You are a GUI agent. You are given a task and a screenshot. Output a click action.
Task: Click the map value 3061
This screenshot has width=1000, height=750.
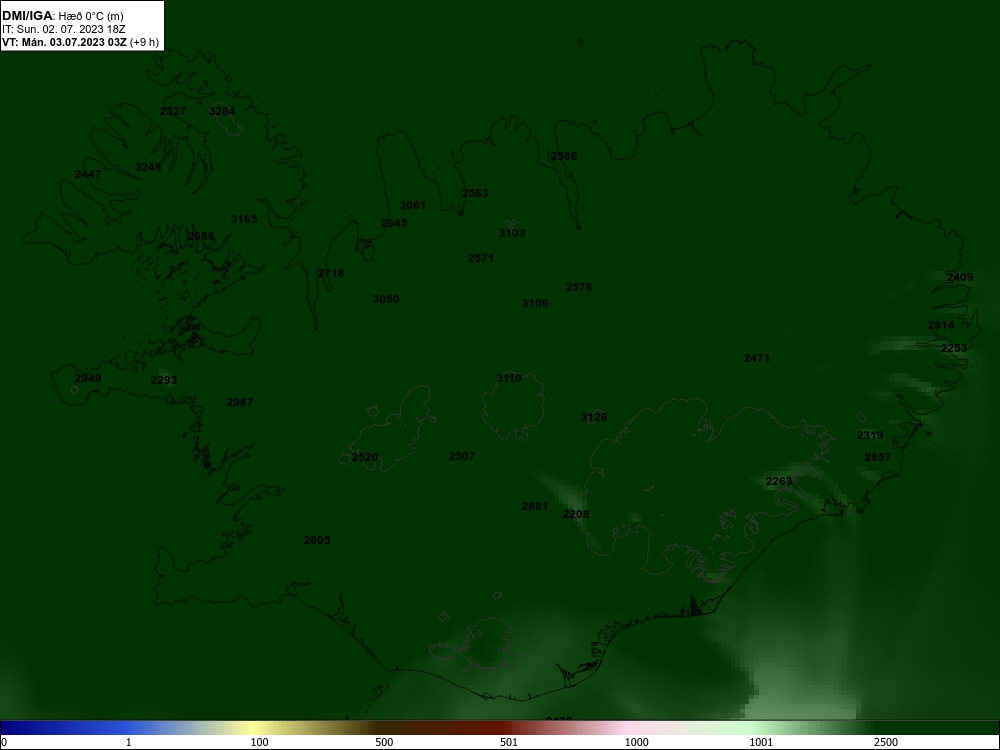[413, 205]
